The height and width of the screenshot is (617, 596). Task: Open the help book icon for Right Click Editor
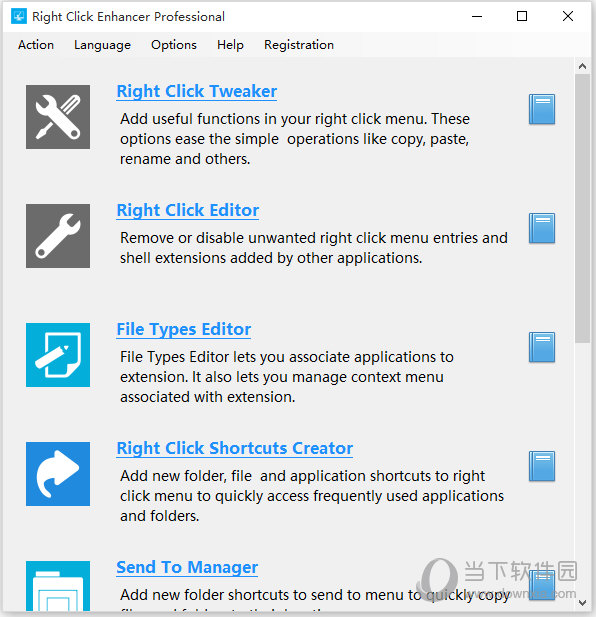pyautogui.click(x=542, y=228)
